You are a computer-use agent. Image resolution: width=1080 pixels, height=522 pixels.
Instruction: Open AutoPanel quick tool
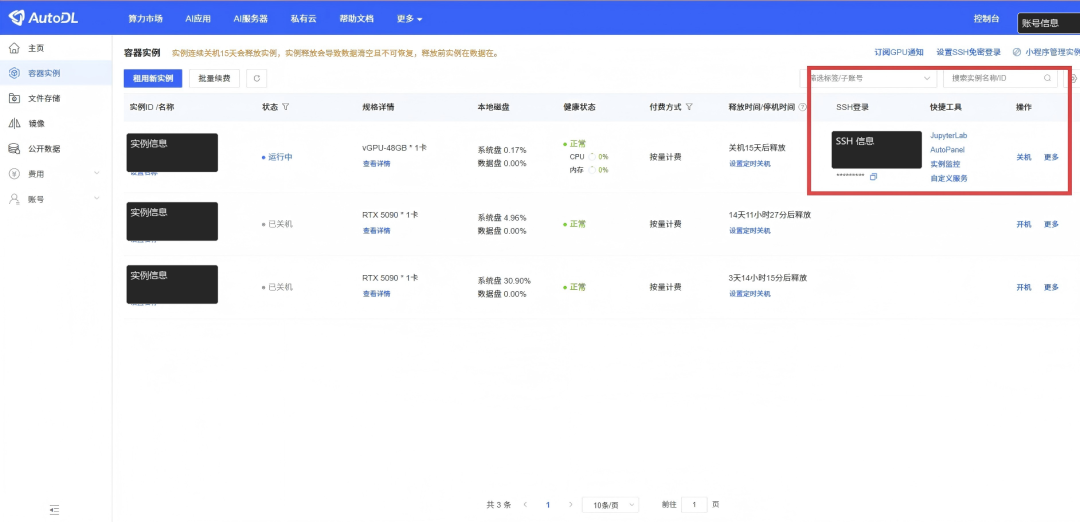pos(947,149)
